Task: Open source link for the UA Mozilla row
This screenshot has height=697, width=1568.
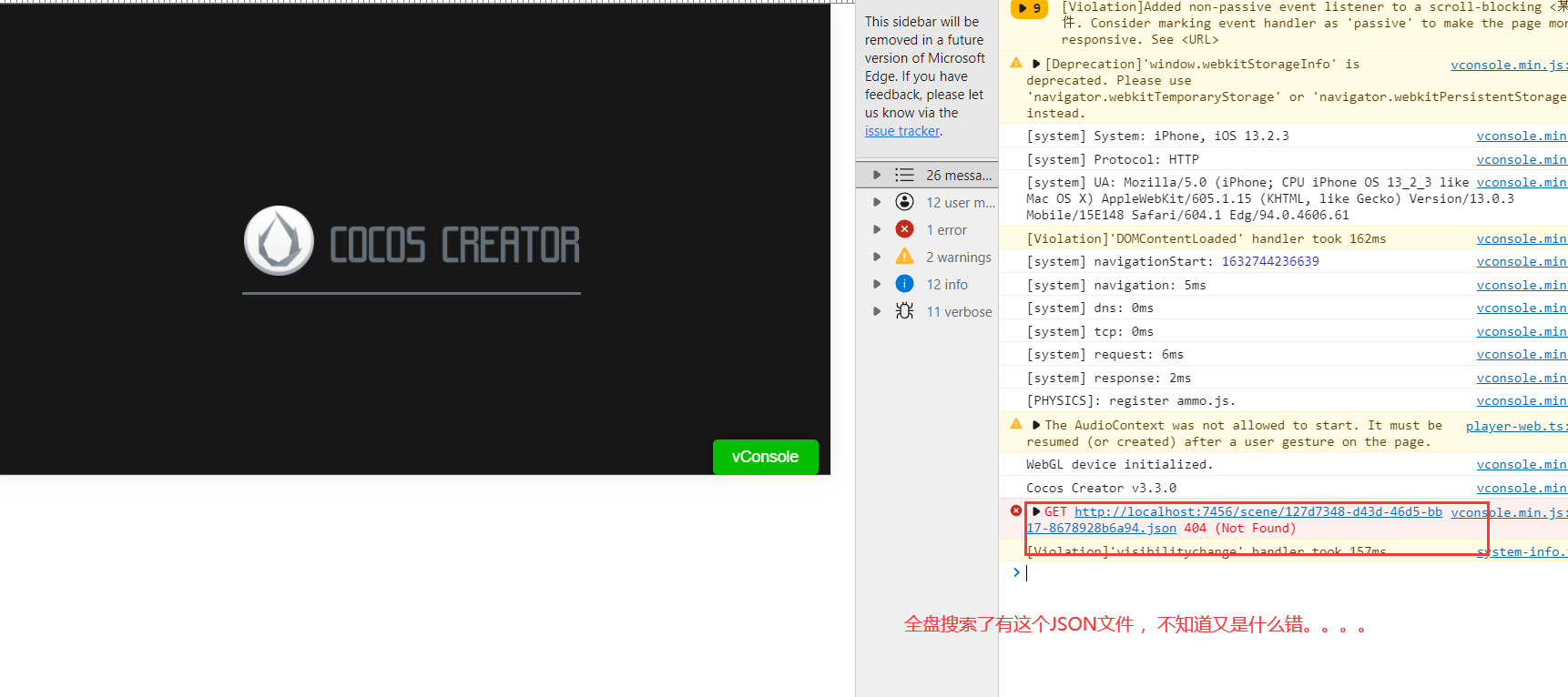Action: [1522, 182]
